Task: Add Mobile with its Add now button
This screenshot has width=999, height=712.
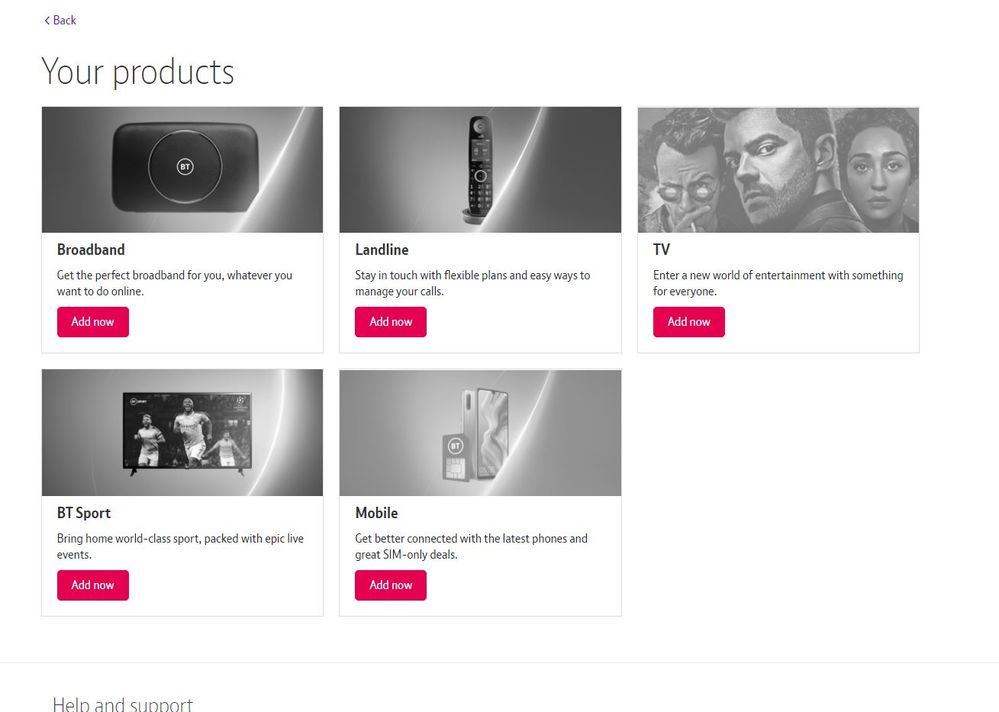Action: pyautogui.click(x=391, y=585)
